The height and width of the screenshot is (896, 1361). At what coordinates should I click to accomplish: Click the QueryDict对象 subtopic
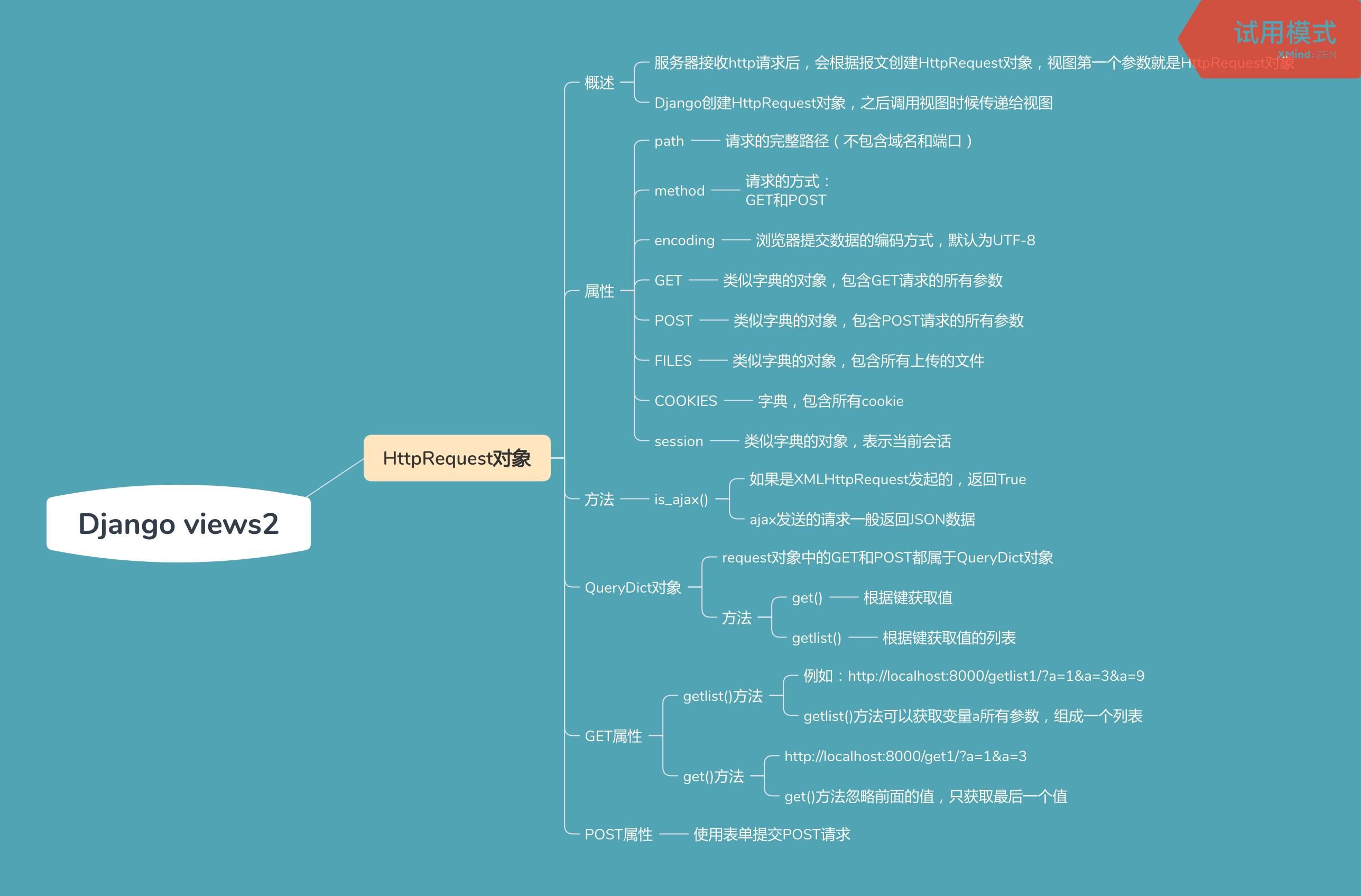click(x=633, y=588)
